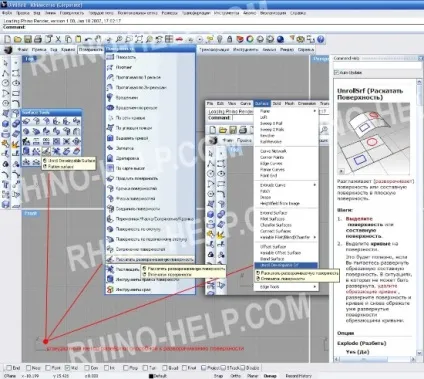Toggle Planar in the status bar
This screenshot has width=424, height=379.
(x=252, y=376)
